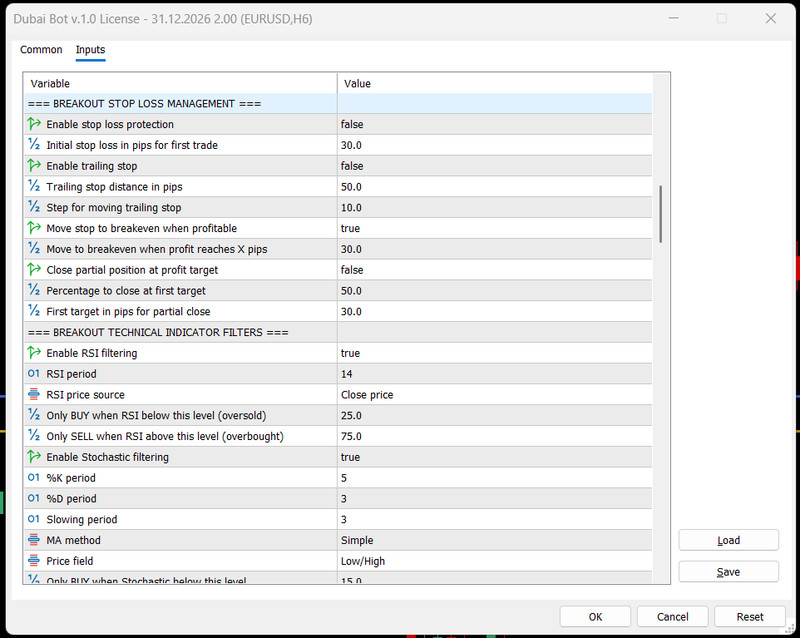The width and height of the screenshot is (800, 638).
Task: Select BREAKOUT STOP LOSS MANAGEMENT header row
Action: pos(338,104)
